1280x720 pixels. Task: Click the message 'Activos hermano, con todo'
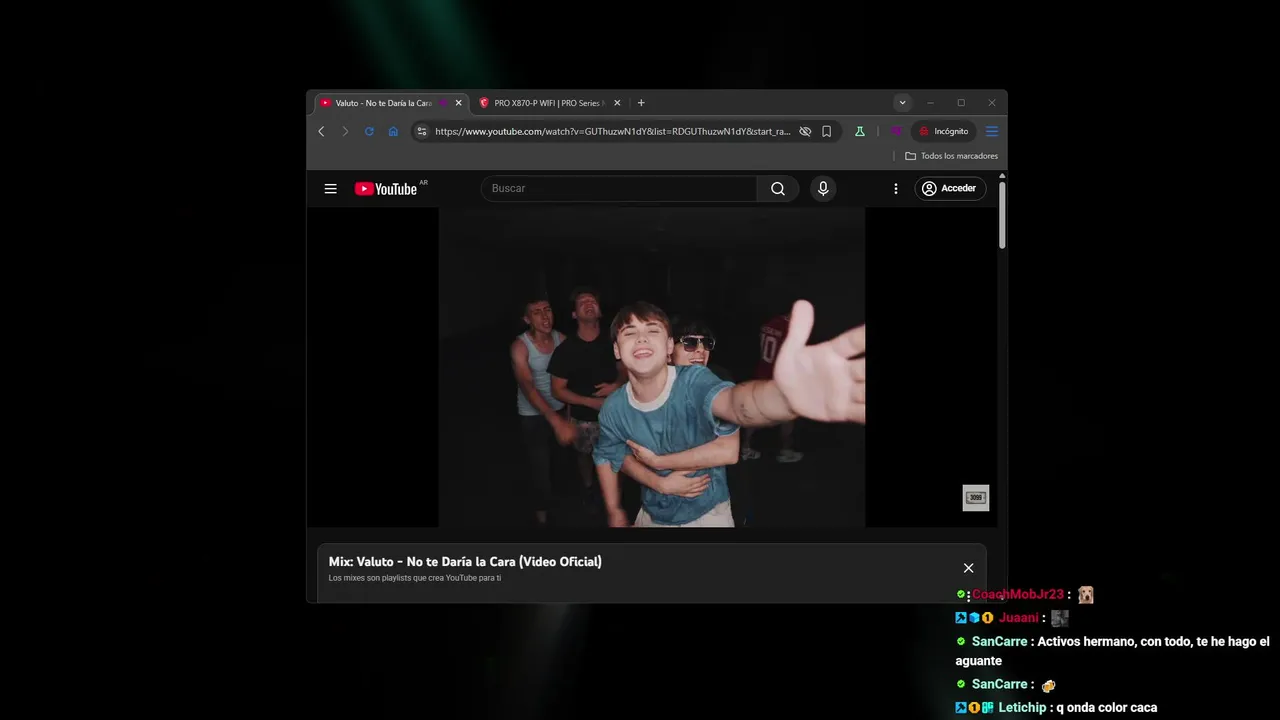pyautogui.click(x=1112, y=651)
